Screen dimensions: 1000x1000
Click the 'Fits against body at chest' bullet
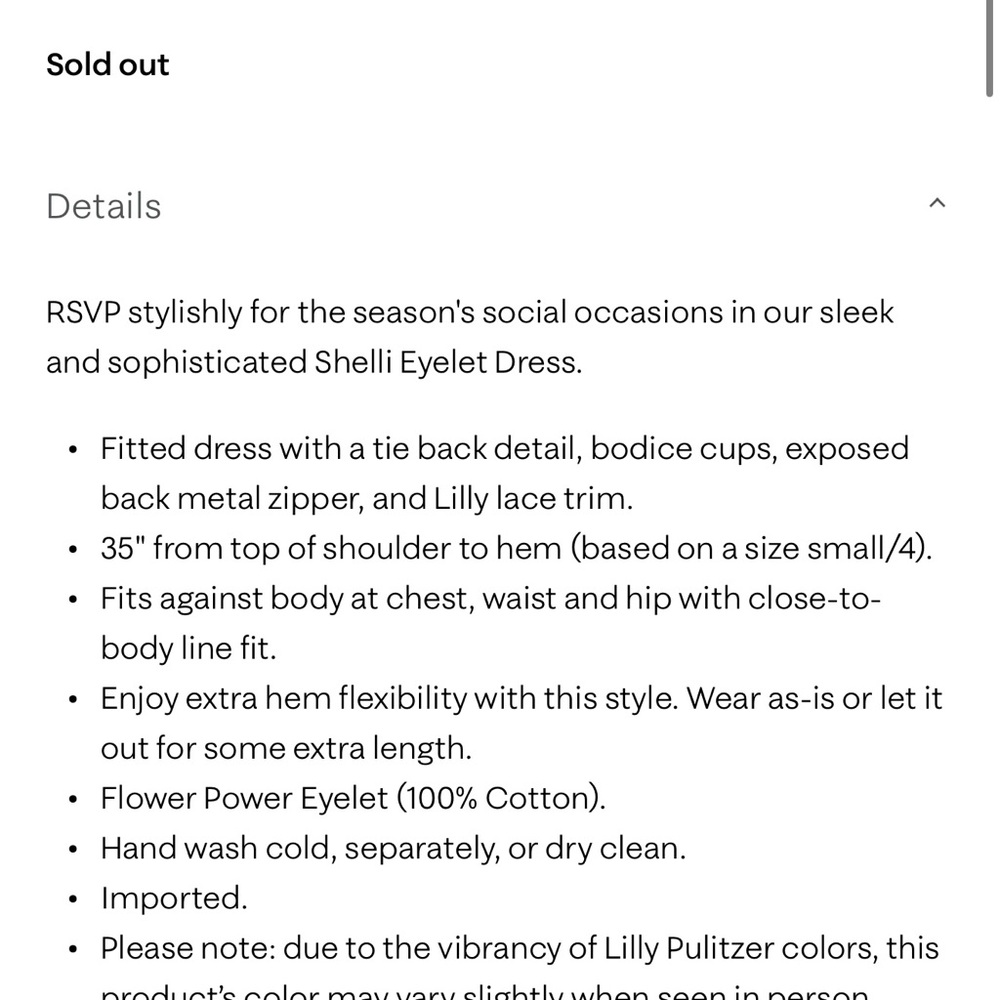pos(490,623)
